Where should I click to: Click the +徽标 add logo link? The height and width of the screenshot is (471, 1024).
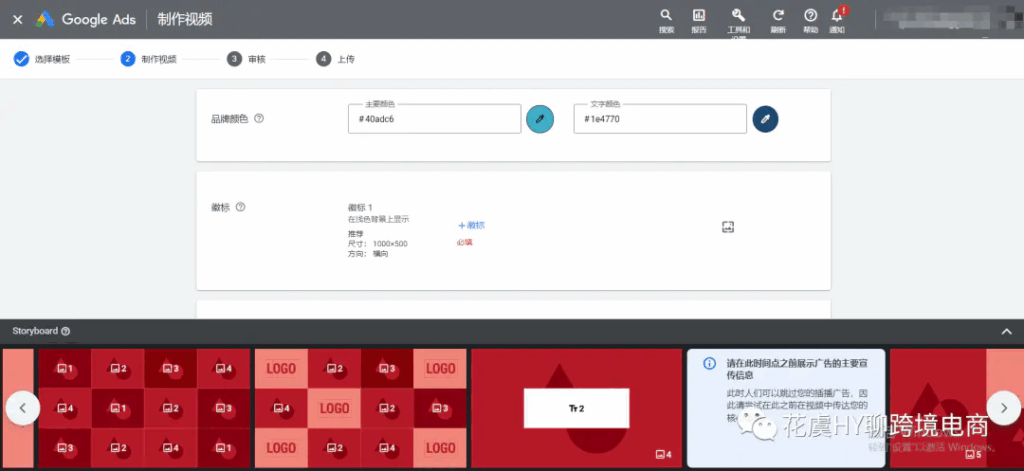point(471,225)
